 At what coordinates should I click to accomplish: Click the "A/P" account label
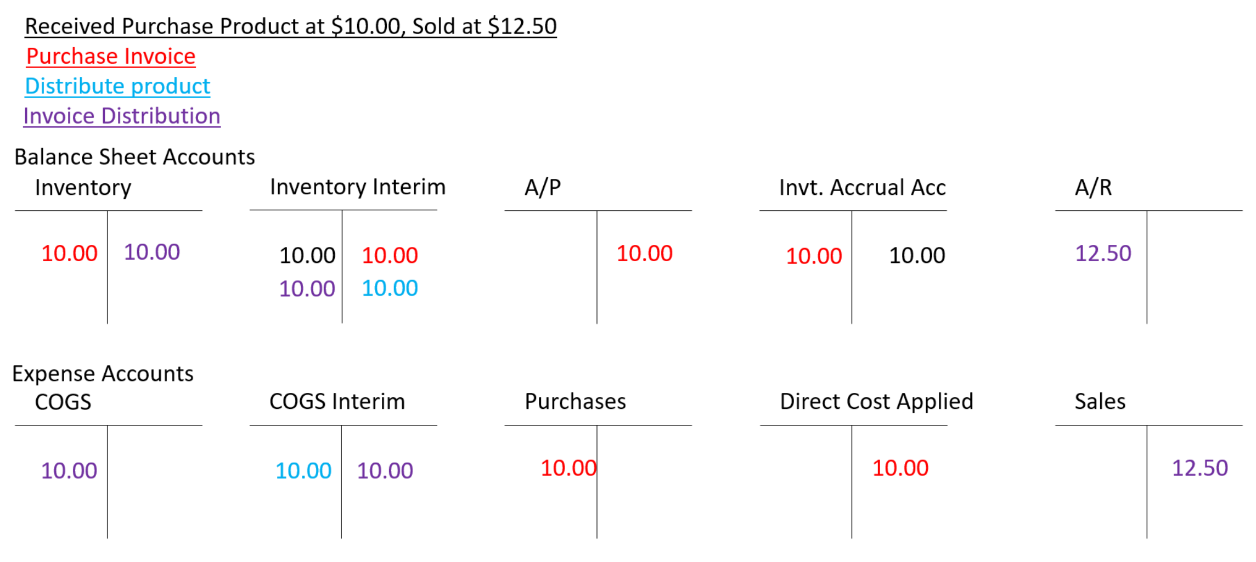[x=543, y=188]
